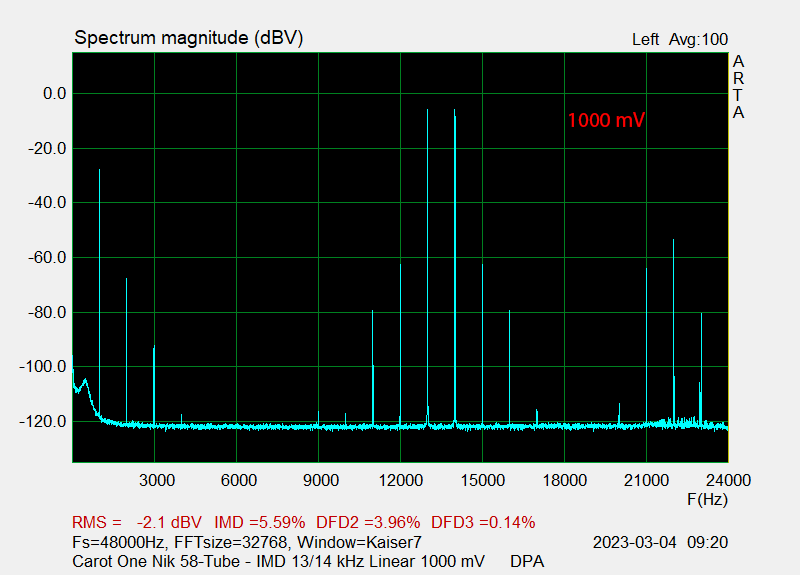The image size is (800, 575).
Task: Click the '9000' frequency axis label
Action: [321, 481]
